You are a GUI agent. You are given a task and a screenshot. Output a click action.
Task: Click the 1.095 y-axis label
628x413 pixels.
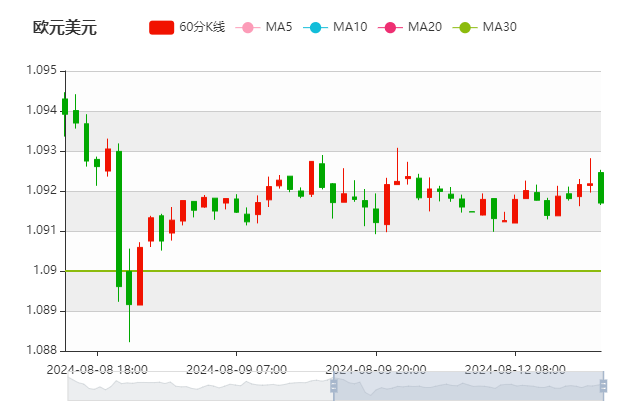tap(42, 71)
